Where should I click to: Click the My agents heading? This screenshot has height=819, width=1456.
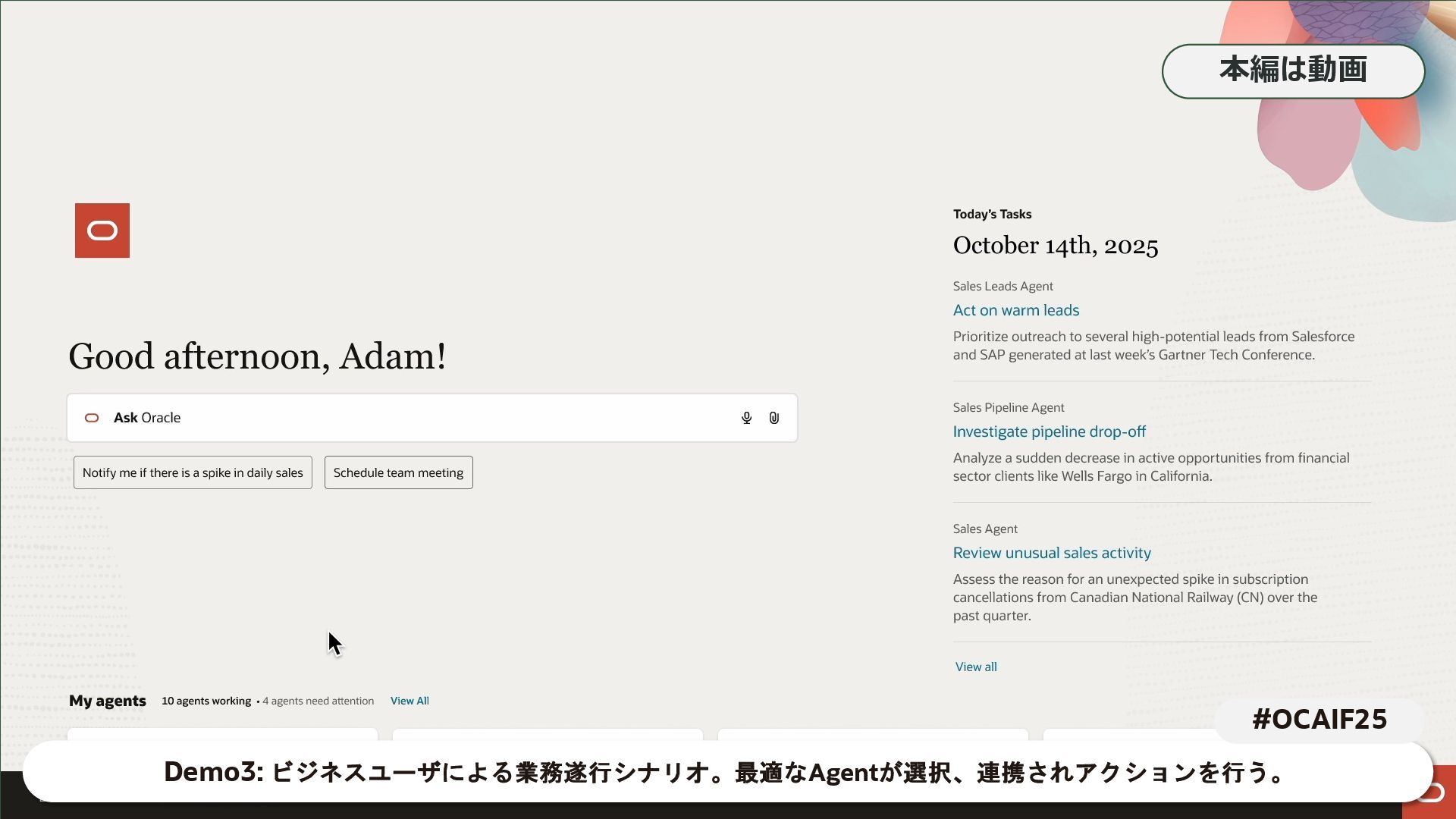[108, 701]
